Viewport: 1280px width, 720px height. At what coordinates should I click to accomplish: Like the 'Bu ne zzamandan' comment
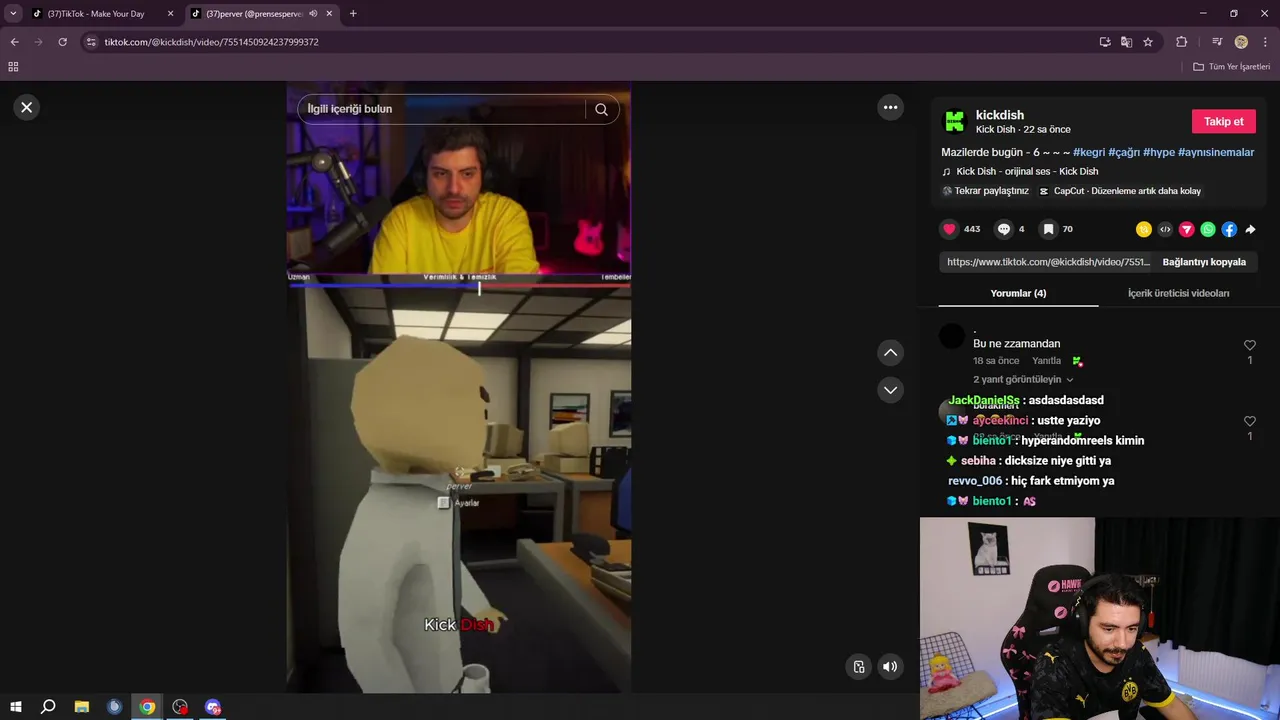[1249, 345]
